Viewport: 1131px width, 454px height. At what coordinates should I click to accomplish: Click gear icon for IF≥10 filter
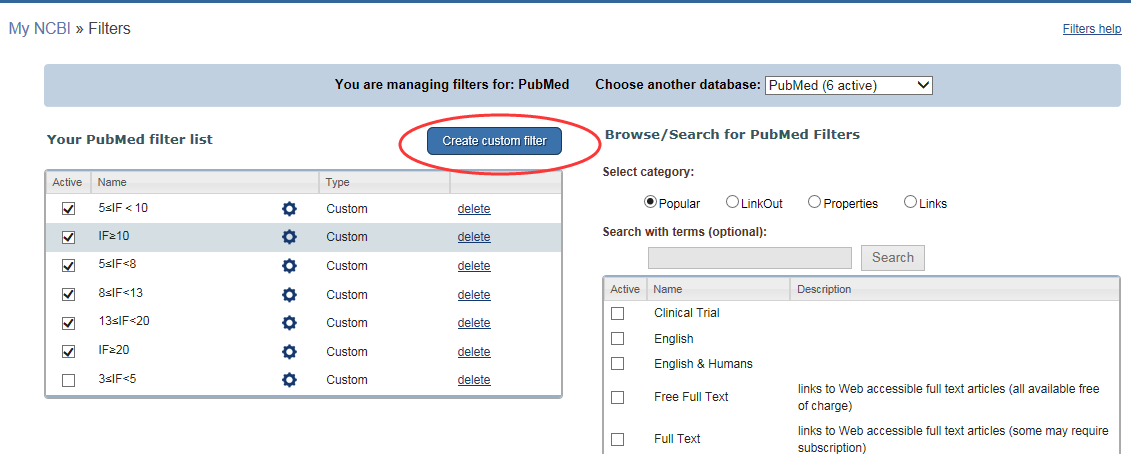[289, 237]
